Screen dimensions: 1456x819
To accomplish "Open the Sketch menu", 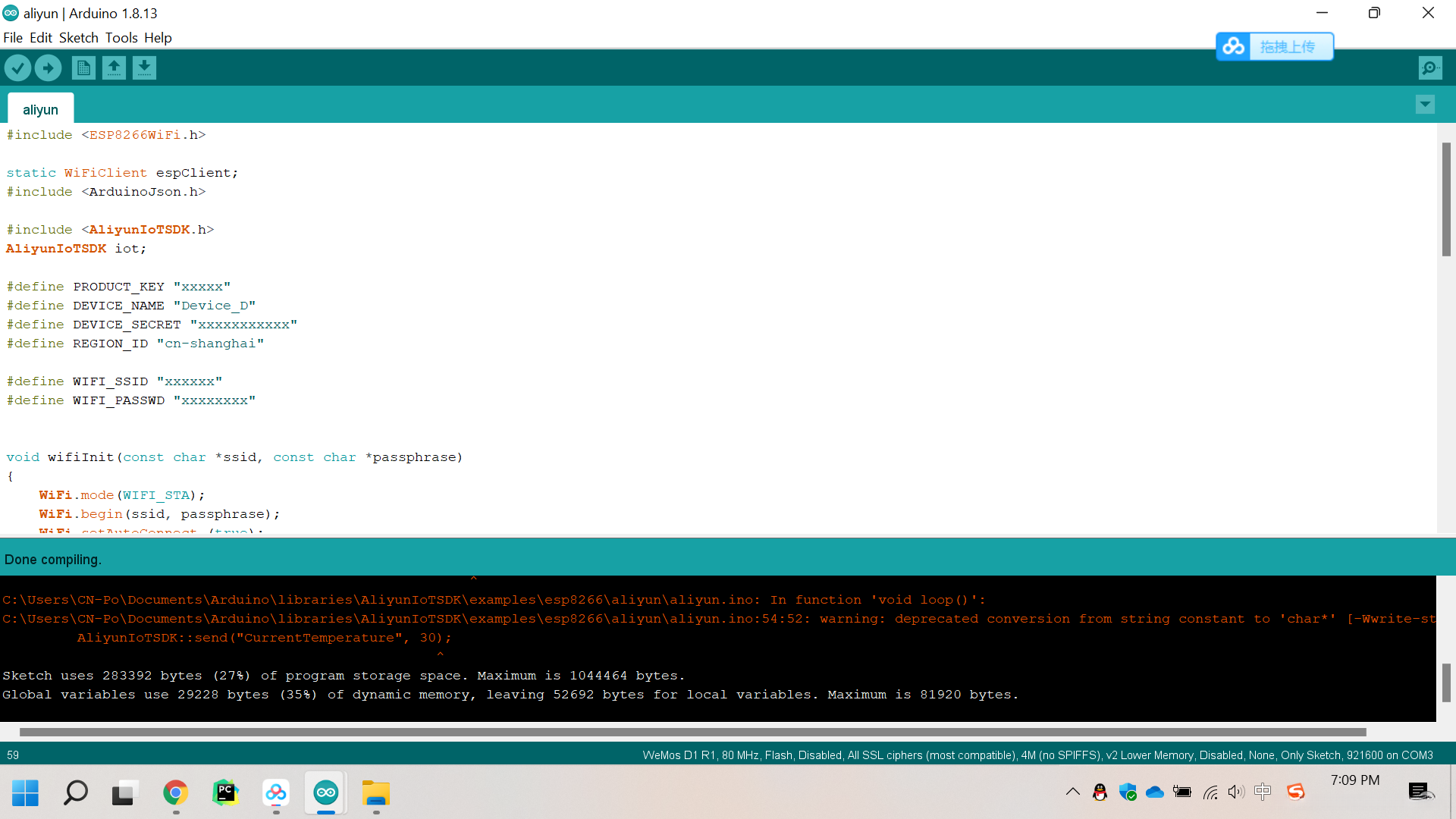I will pyautogui.click(x=78, y=38).
